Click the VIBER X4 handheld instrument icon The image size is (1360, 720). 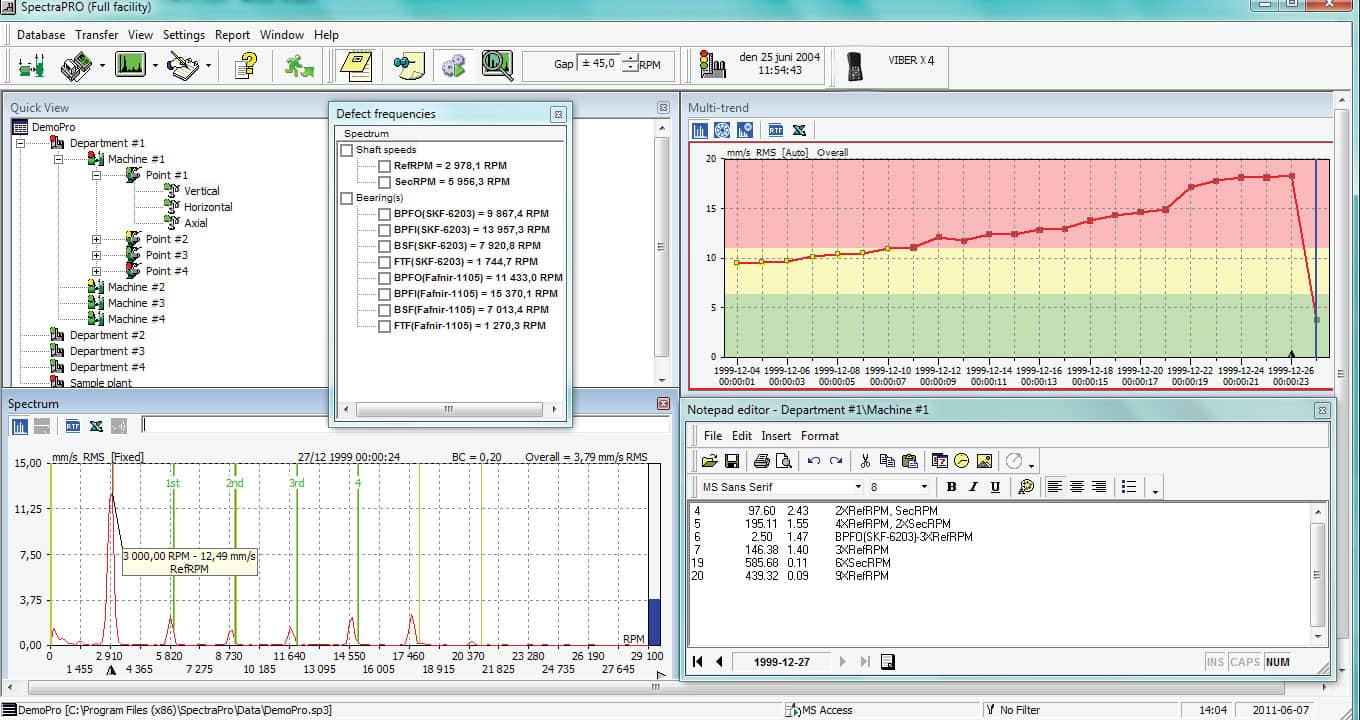(x=854, y=66)
